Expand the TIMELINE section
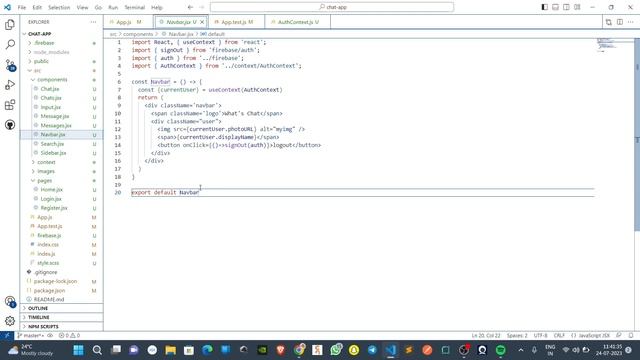This screenshot has height=360, width=640. tap(61, 317)
